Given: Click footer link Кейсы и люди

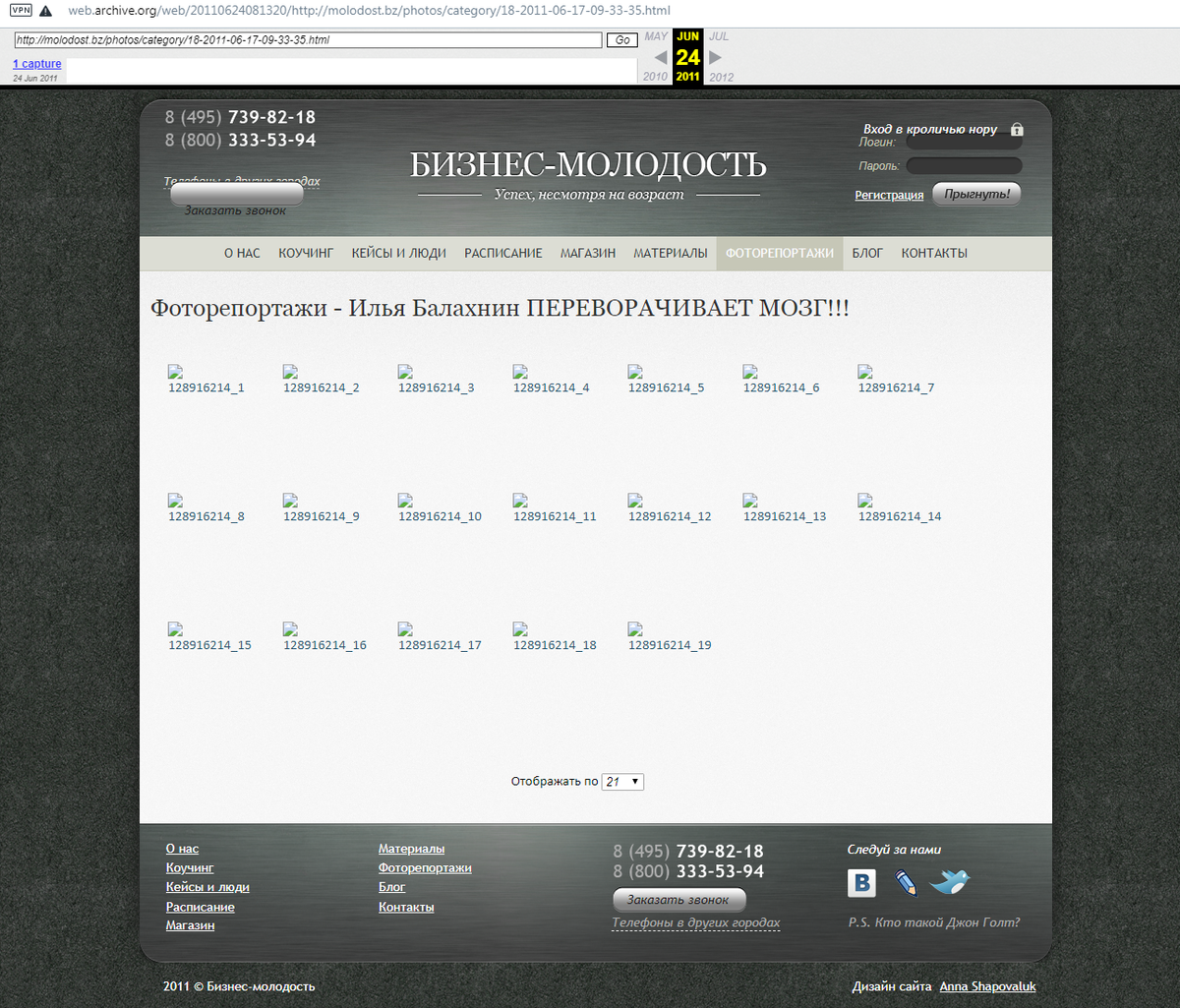Looking at the screenshot, I should (x=207, y=887).
